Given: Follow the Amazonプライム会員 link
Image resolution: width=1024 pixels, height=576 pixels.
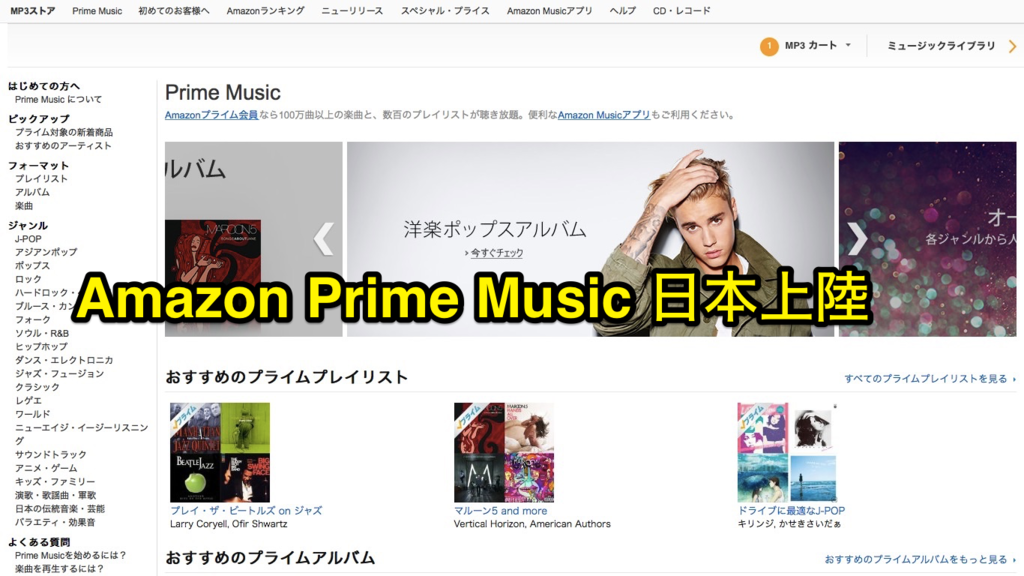Looking at the screenshot, I should point(212,115).
